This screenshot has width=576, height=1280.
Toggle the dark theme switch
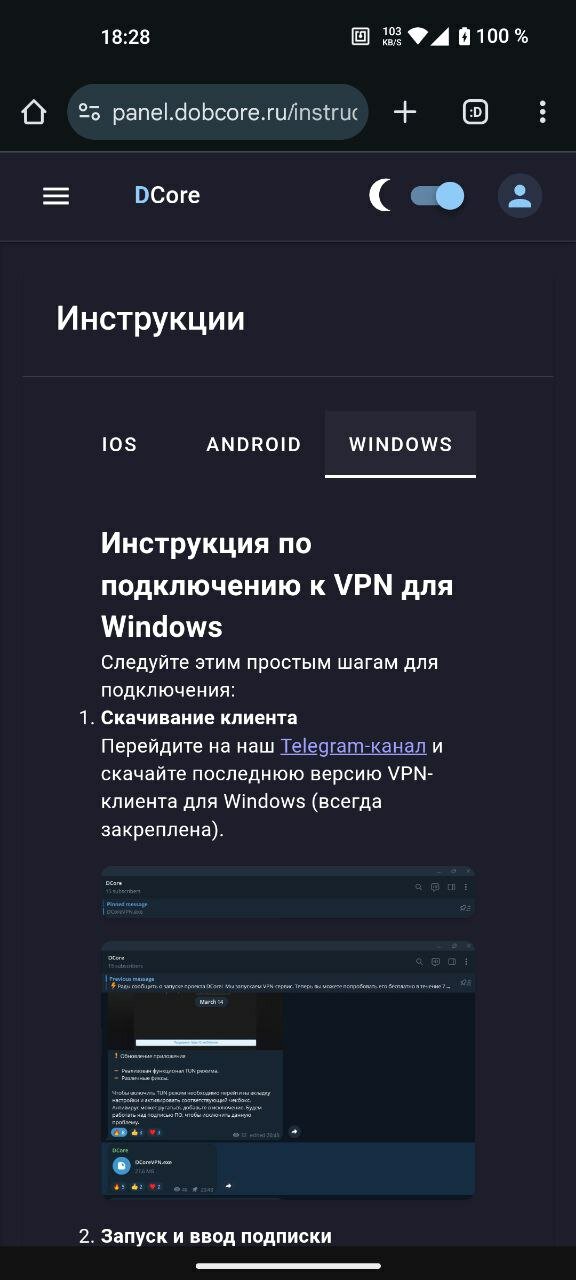(438, 196)
